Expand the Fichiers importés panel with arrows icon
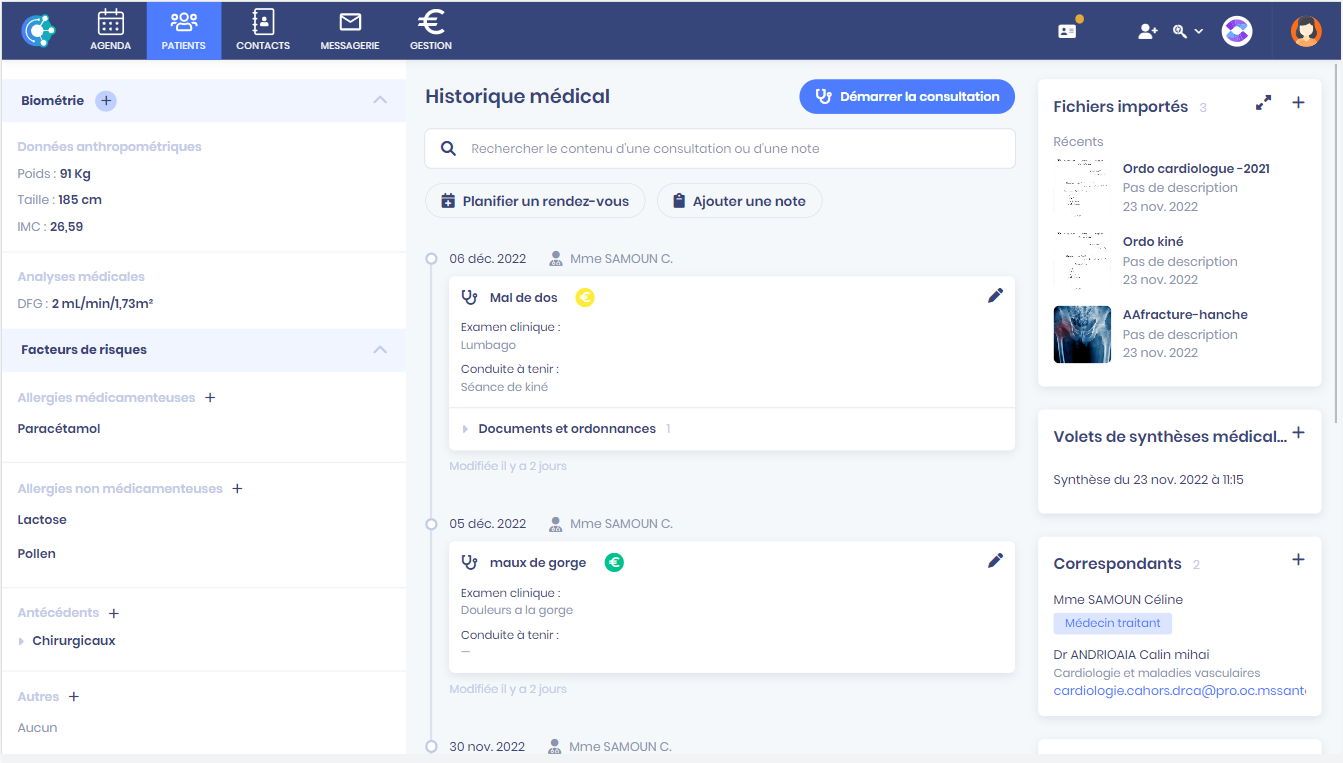 click(1264, 103)
